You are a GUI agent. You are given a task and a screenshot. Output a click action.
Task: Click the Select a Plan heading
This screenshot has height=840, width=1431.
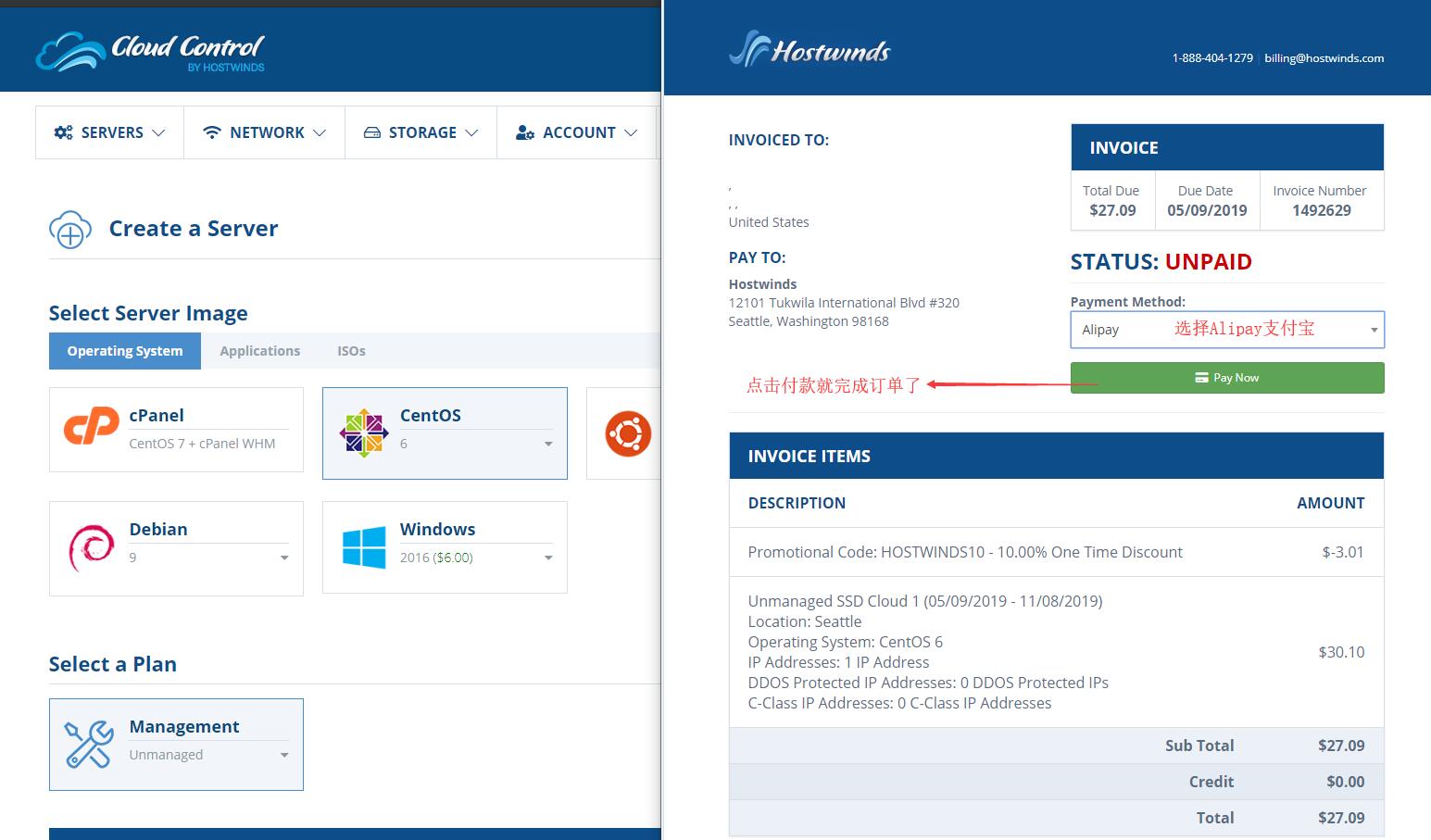pos(113,664)
